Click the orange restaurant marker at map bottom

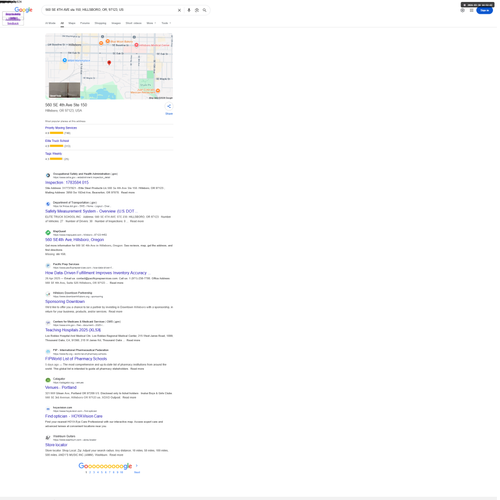coord(158,91)
